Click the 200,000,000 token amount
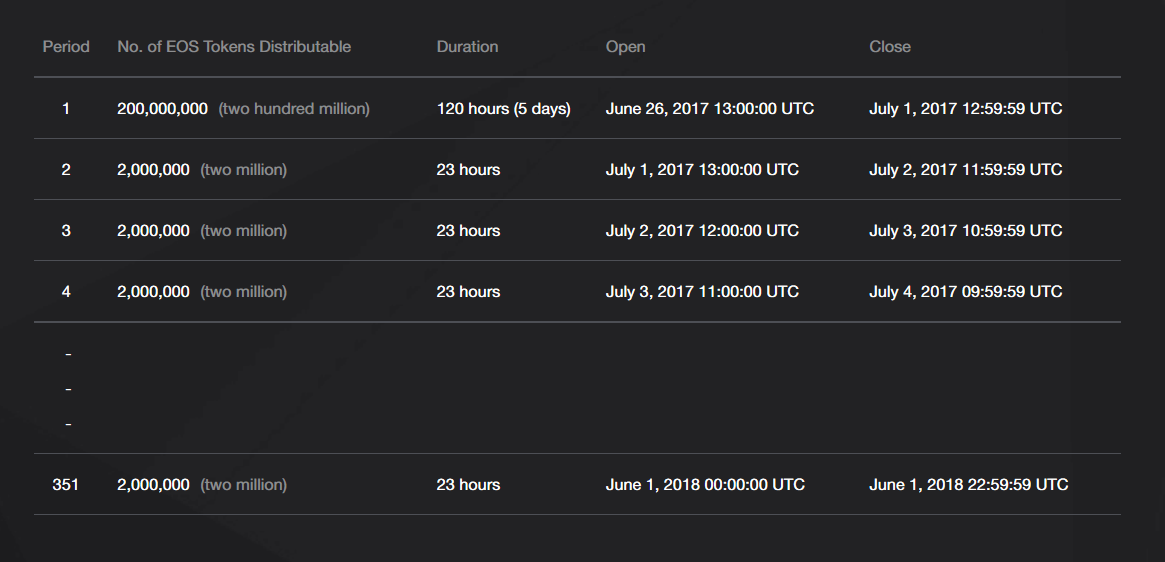The height and width of the screenshot is (562, 1165). coord(163,109)
